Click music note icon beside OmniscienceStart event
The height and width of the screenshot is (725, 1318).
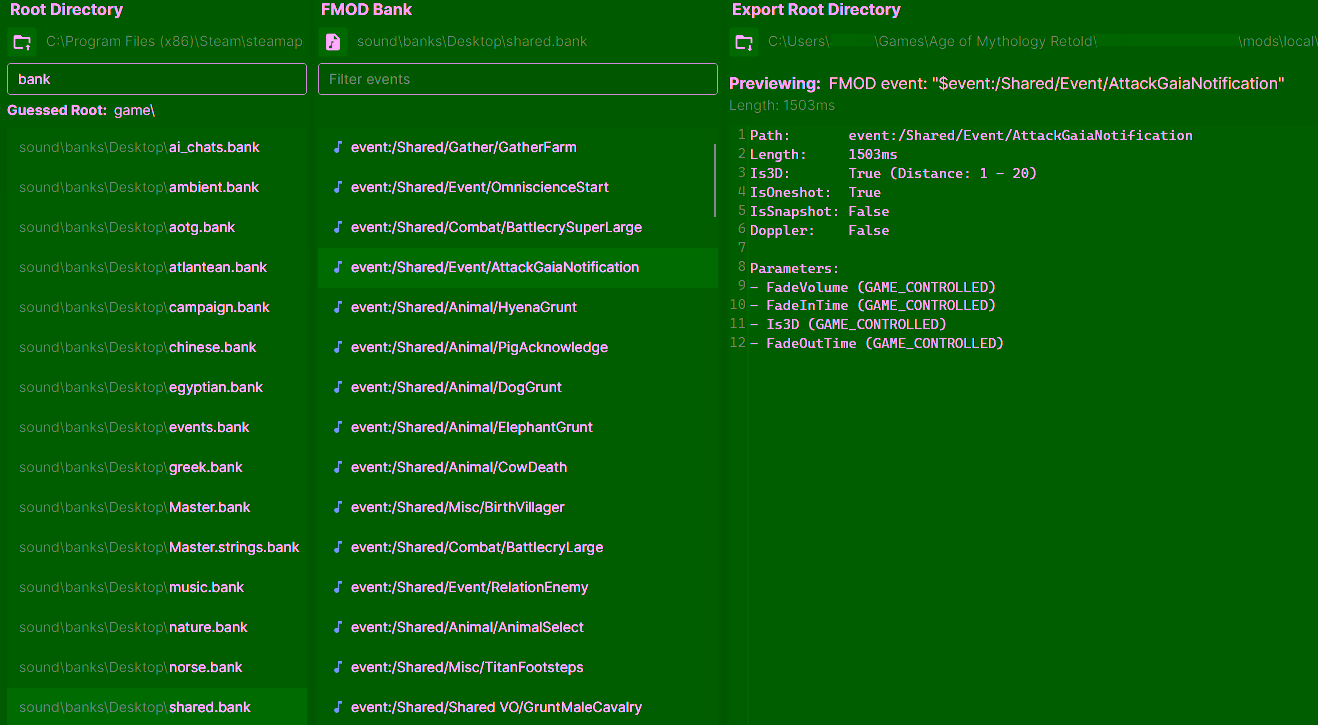point(337,187)
